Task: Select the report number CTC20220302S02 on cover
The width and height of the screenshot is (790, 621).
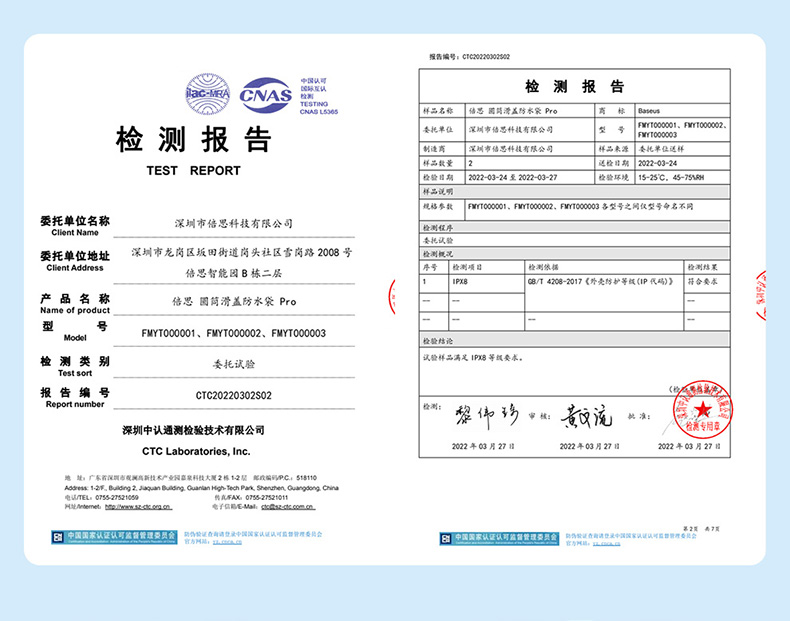Action: 234,396
